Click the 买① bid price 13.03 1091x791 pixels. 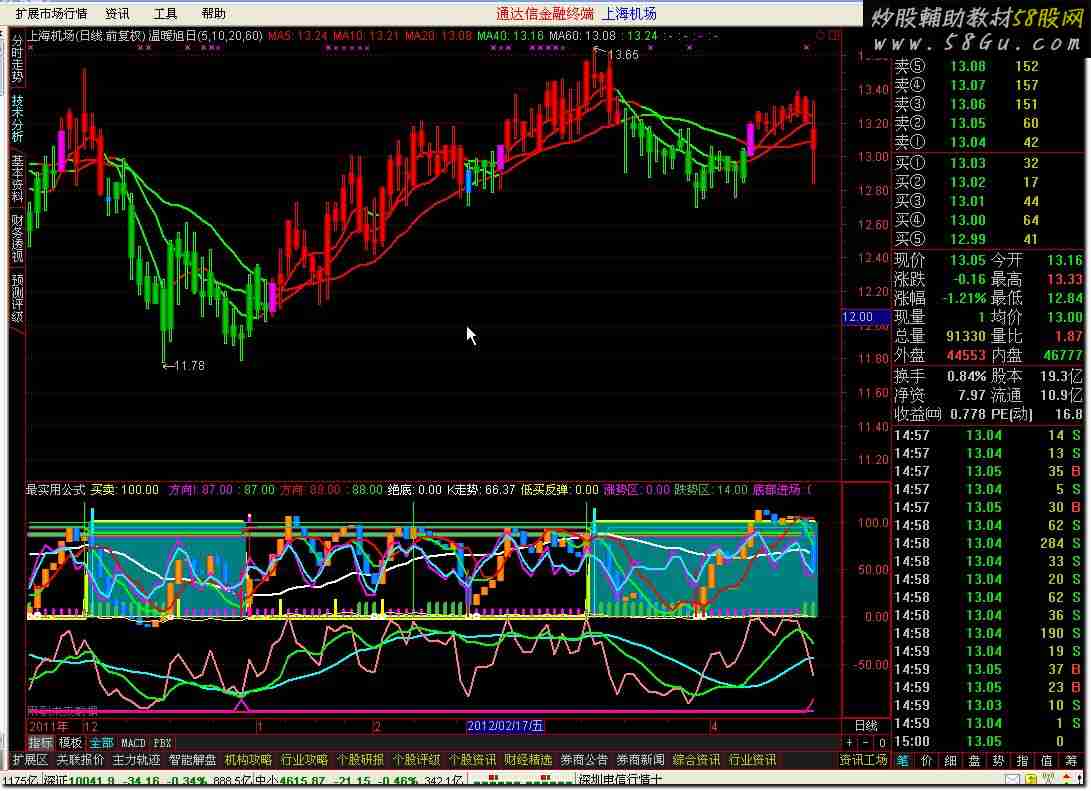[x=968, y=163]
